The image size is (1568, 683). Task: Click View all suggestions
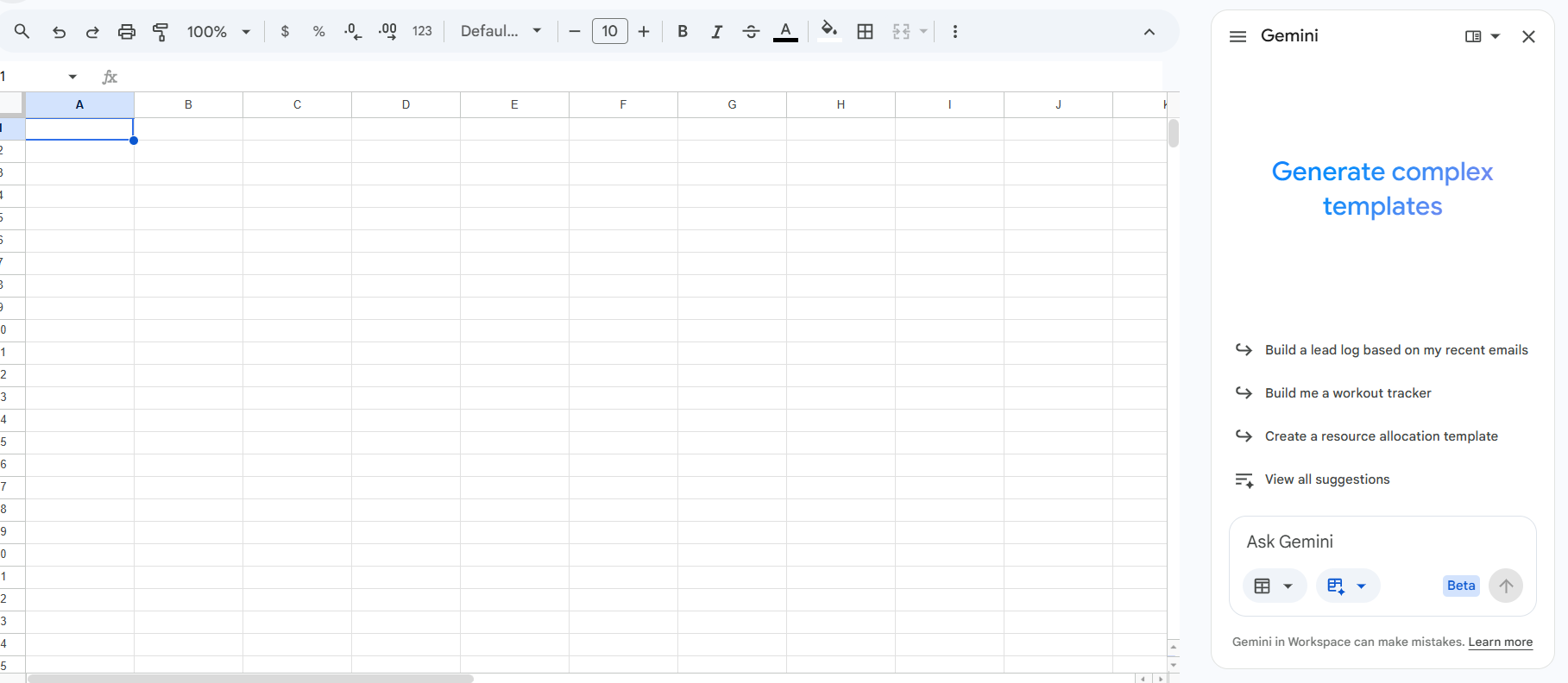pyautogui.click(x=1327, y=479)
